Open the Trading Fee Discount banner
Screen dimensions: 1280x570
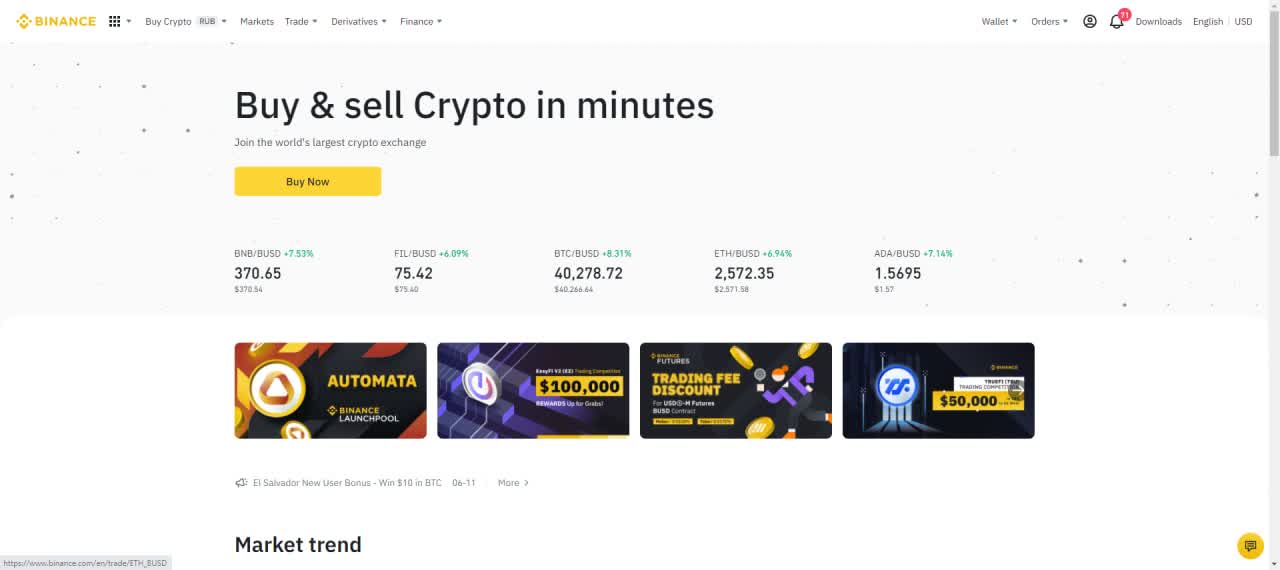735,390
